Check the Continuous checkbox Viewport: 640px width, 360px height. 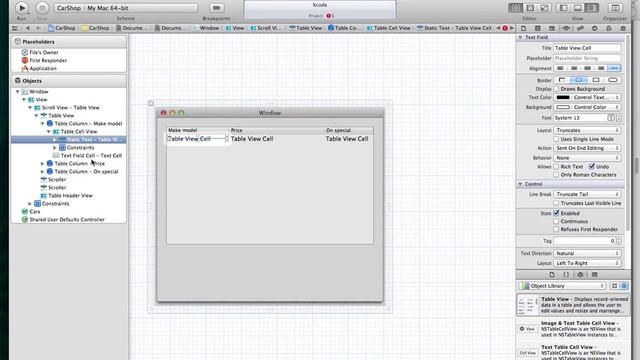556,221
